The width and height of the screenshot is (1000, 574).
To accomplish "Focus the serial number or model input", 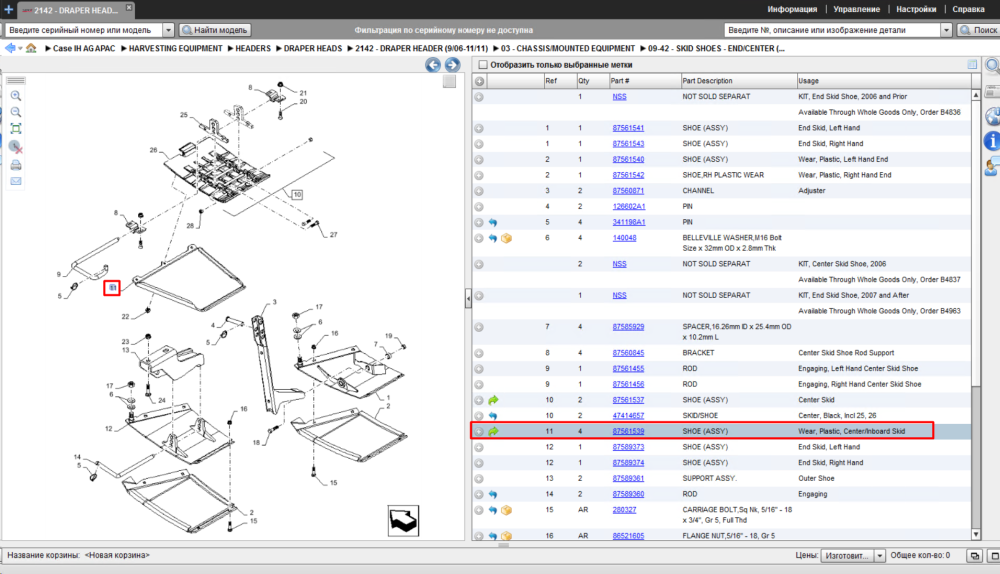I will [x=84, y=30].
